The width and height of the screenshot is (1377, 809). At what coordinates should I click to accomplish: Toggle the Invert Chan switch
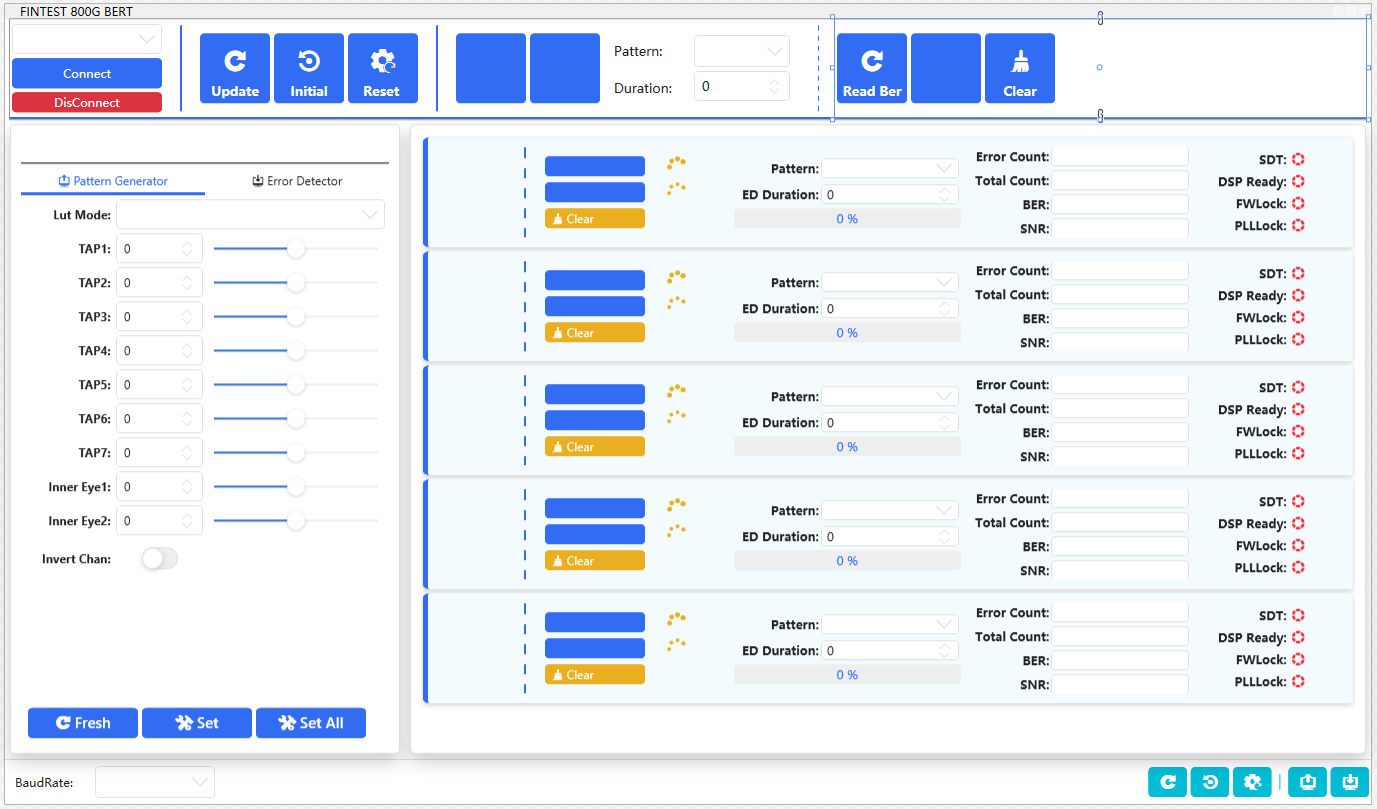[158, 559]
